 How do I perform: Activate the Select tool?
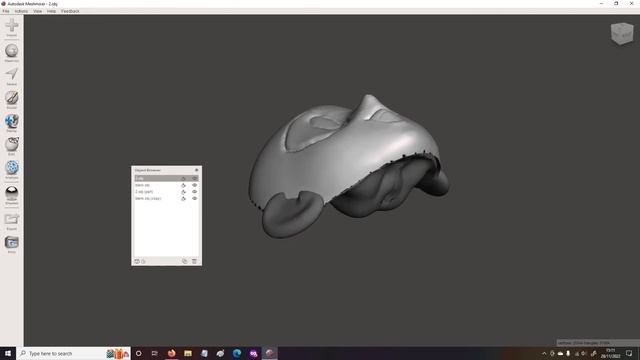tap(11, 76)
